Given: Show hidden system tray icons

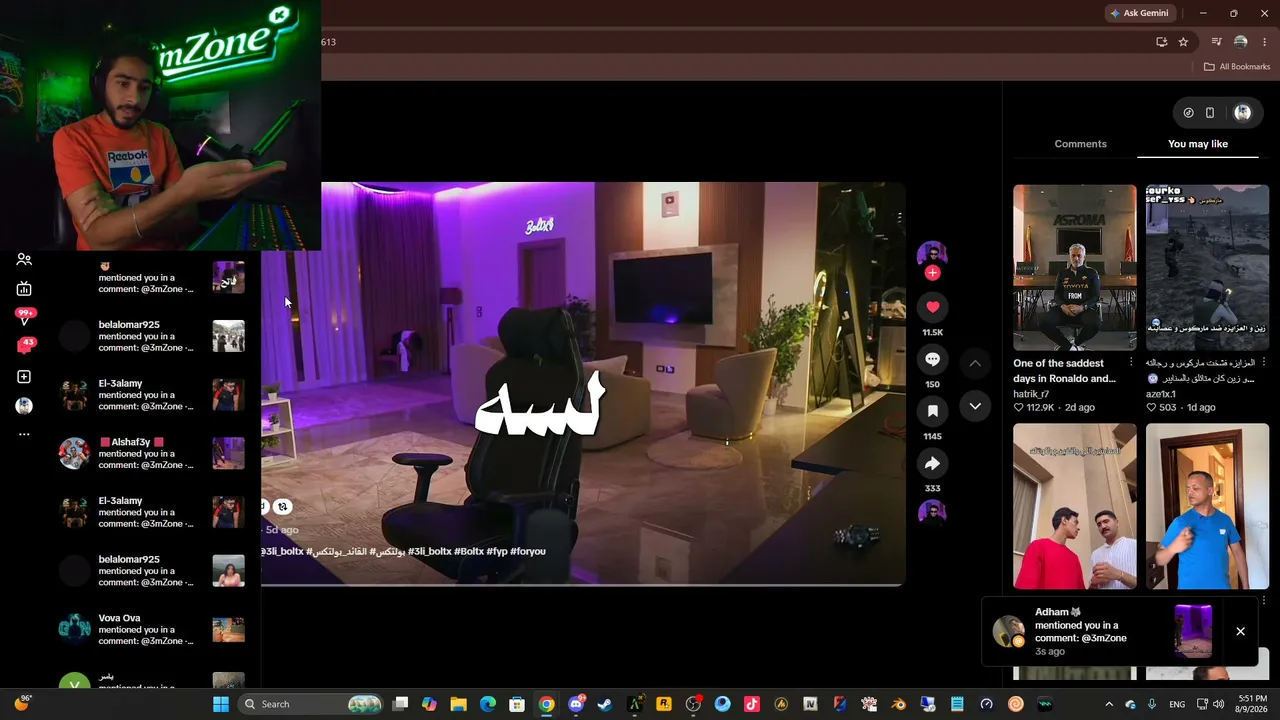Looking at the screenshot, I should (x=1108, y=704).
